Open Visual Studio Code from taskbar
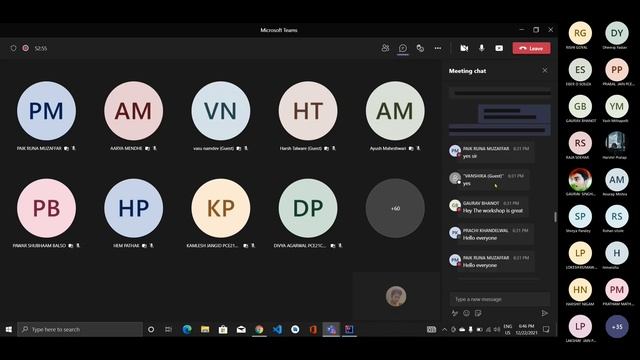Screen dimensions: 640x360 point(277,329)
